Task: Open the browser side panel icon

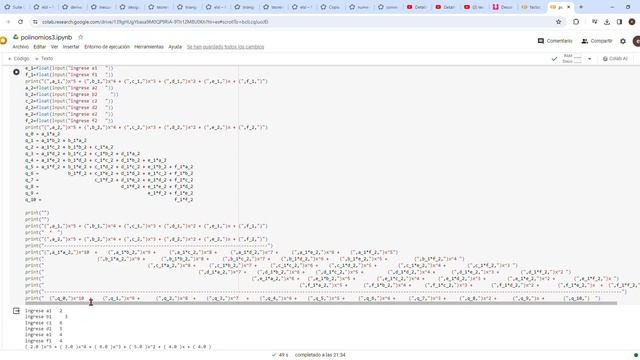Action: (x=619, y=22)
